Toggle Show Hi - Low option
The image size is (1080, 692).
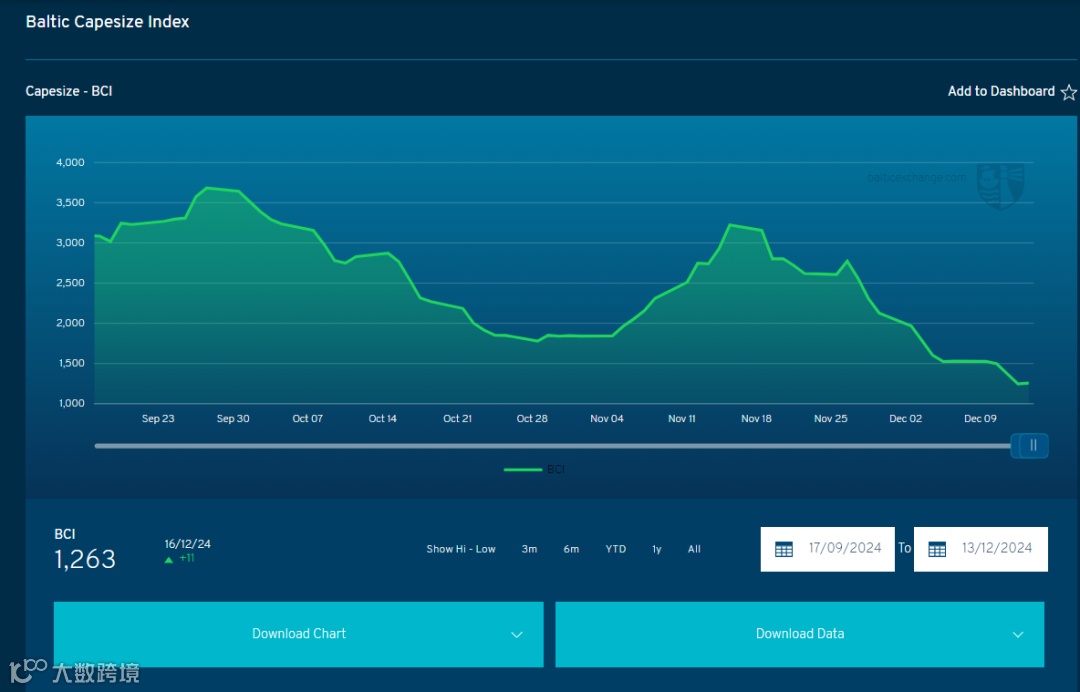tap(461, 549)
